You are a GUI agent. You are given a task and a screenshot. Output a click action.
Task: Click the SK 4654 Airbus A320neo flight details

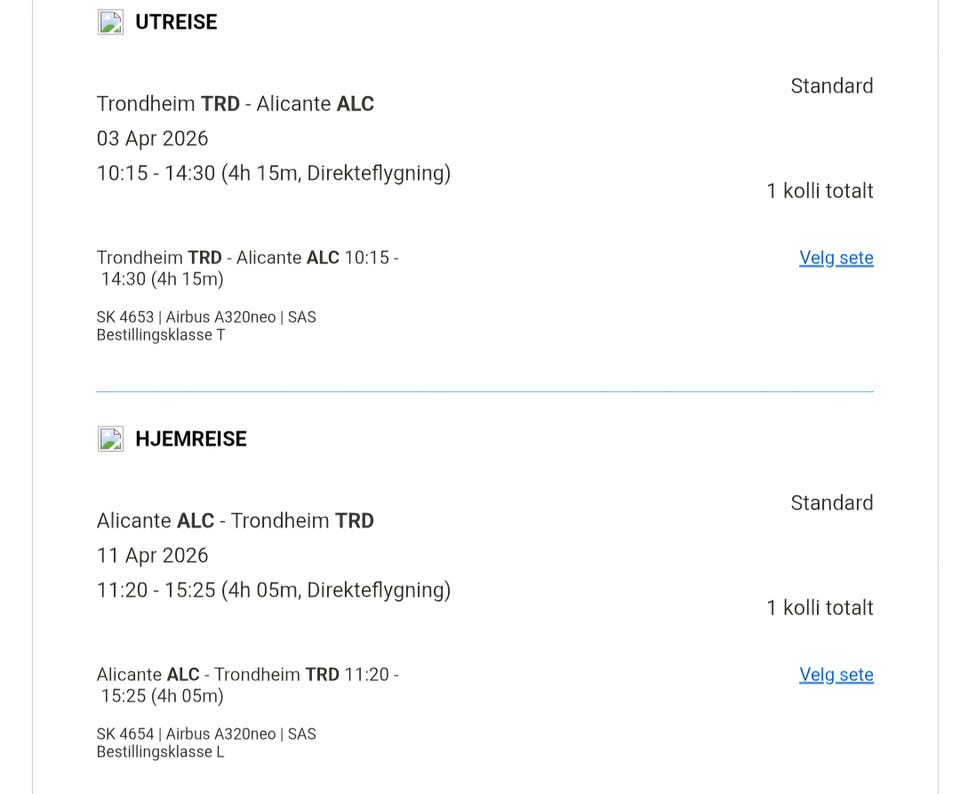(206, 734)
